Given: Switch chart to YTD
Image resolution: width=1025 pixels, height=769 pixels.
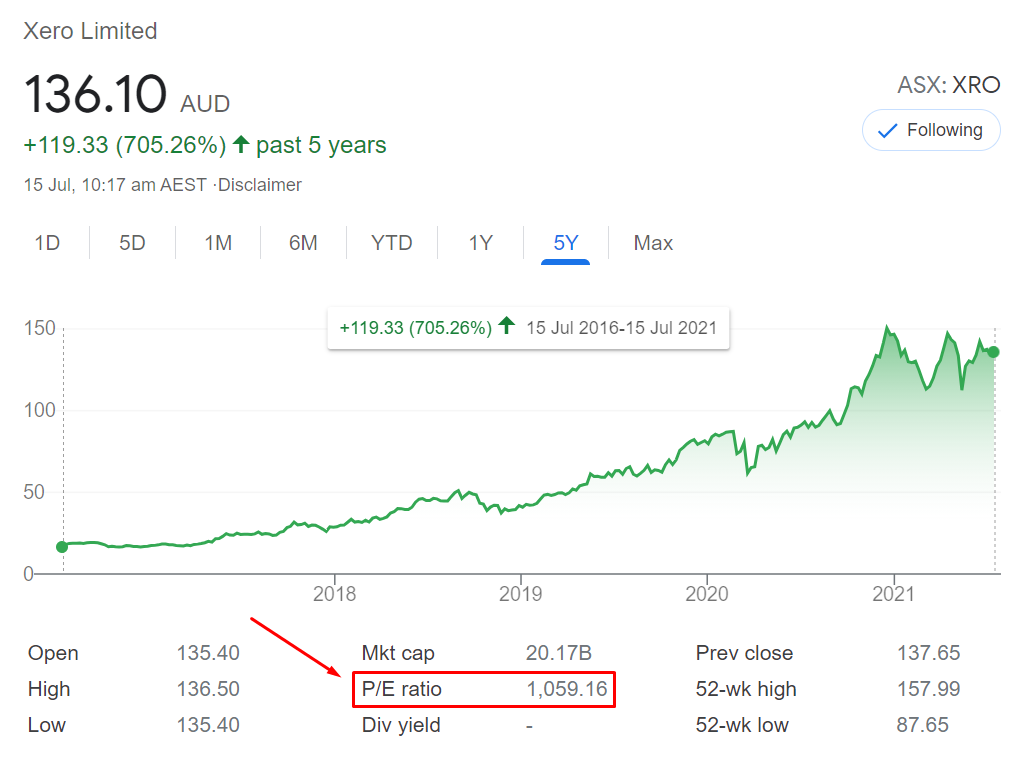Looking at the screenshot, I should coord(392,243).
